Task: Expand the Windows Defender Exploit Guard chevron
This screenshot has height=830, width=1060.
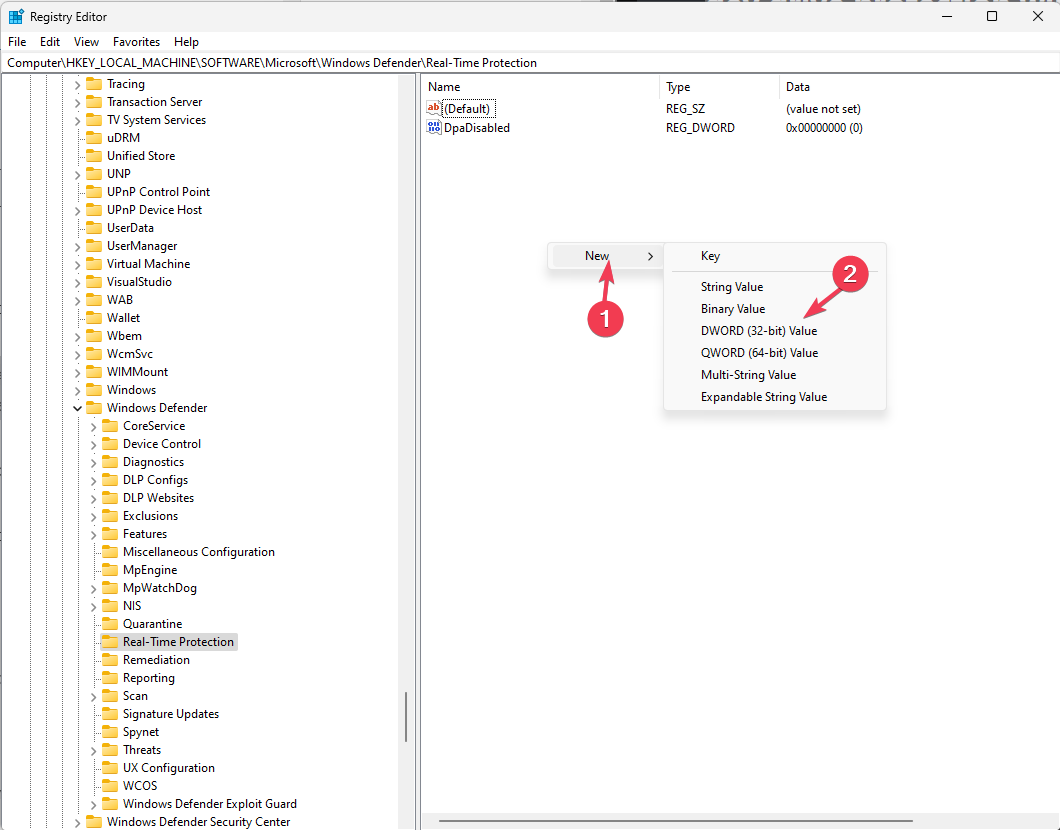Action: [x=93, y=804]
